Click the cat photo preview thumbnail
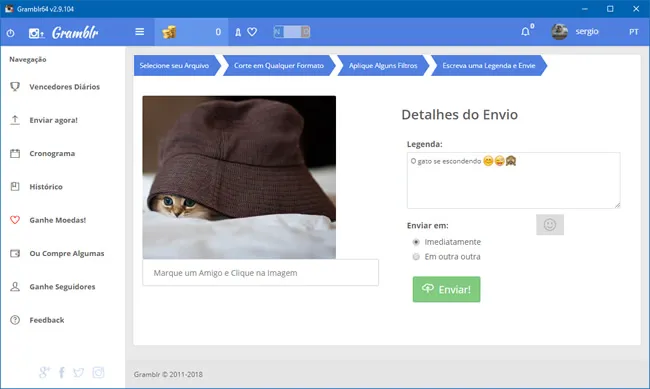Viewport: 650px width, 389px height. (239, 177)
